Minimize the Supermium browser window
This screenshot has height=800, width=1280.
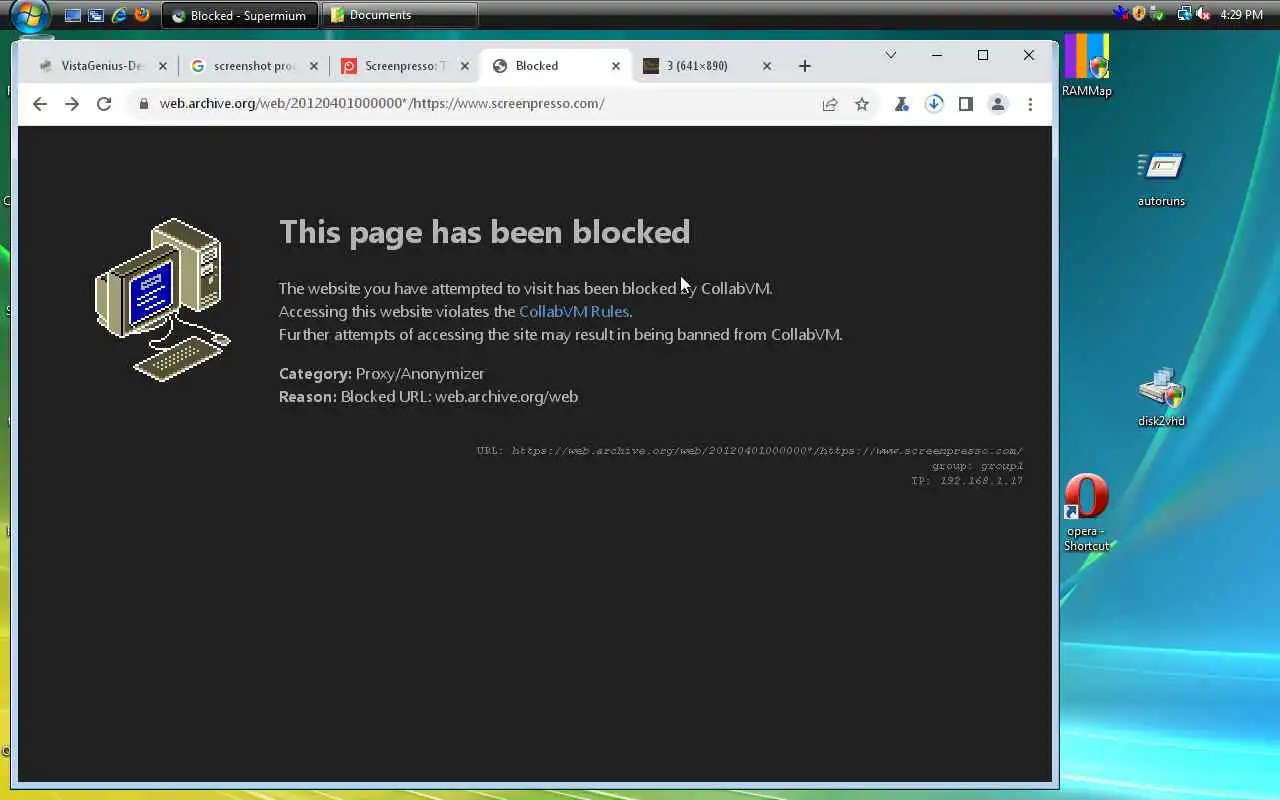point(937,55)
